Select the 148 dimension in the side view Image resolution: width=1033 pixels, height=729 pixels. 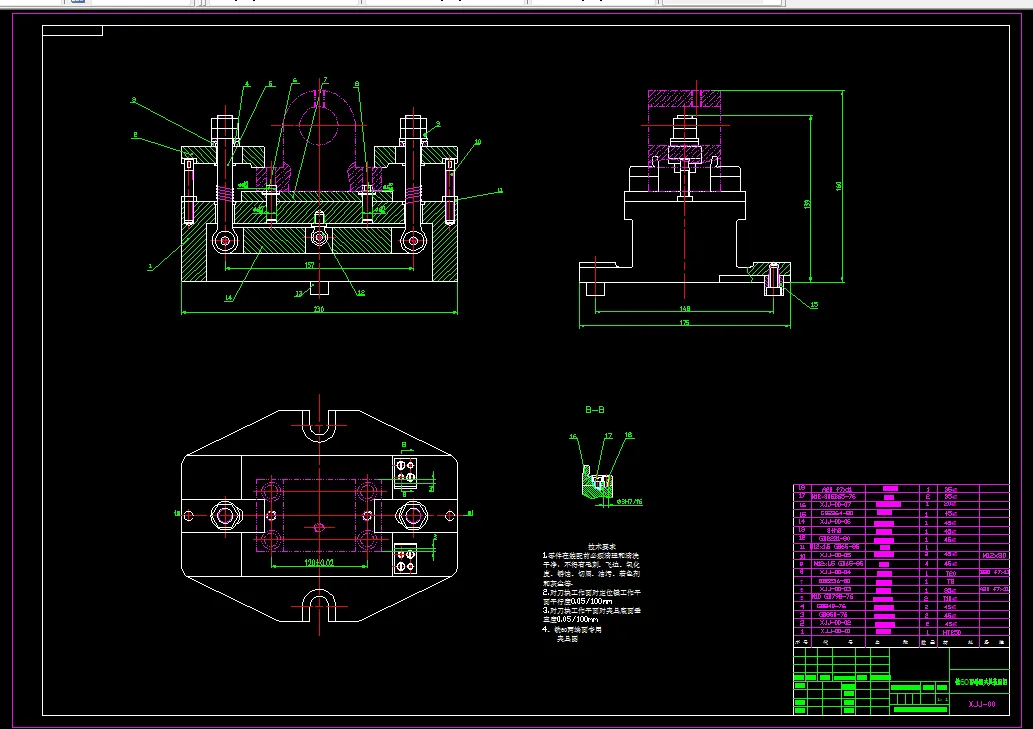[x=684, y=308]
